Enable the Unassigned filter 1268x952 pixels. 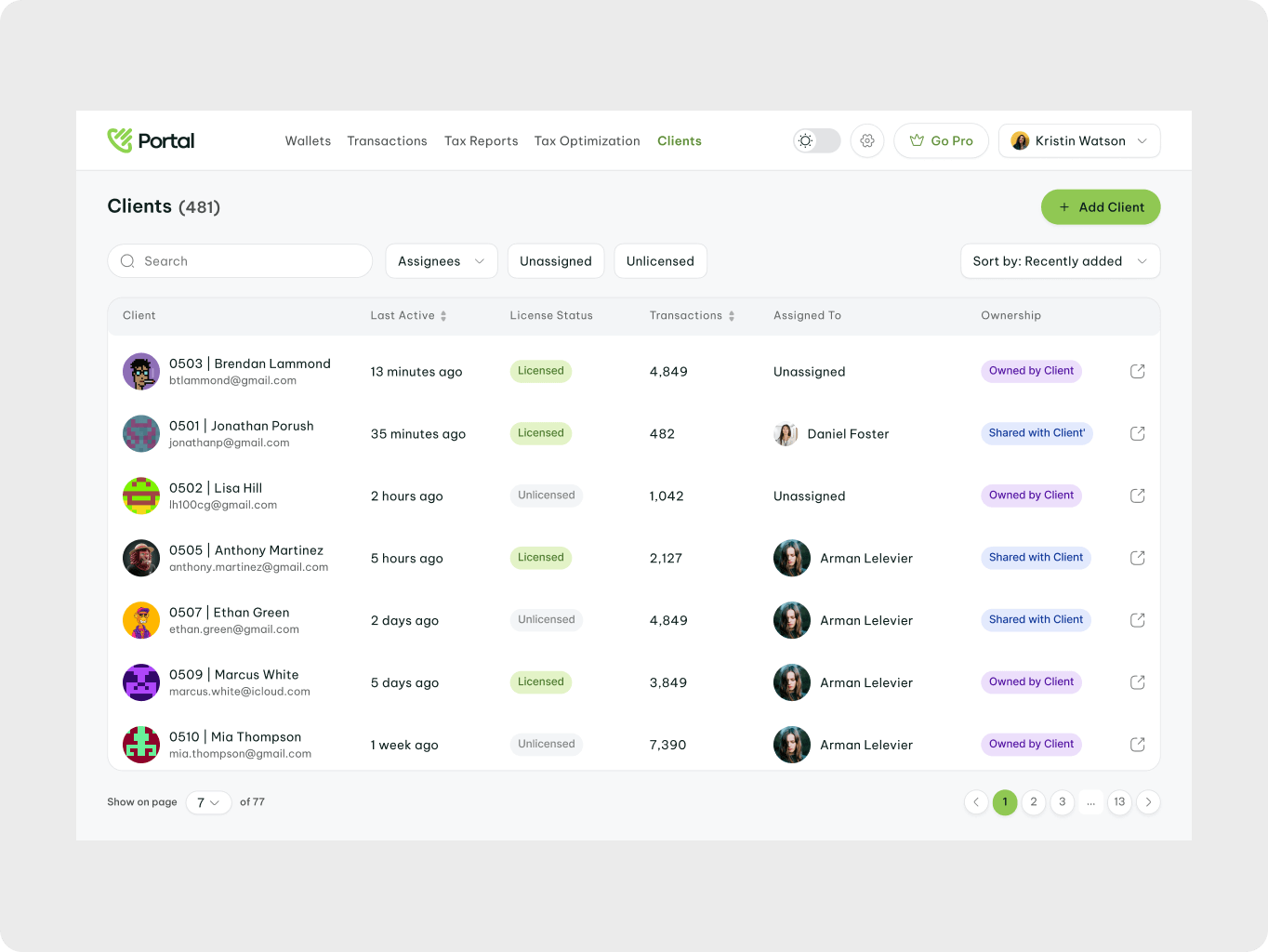click(x=556, y=261)
